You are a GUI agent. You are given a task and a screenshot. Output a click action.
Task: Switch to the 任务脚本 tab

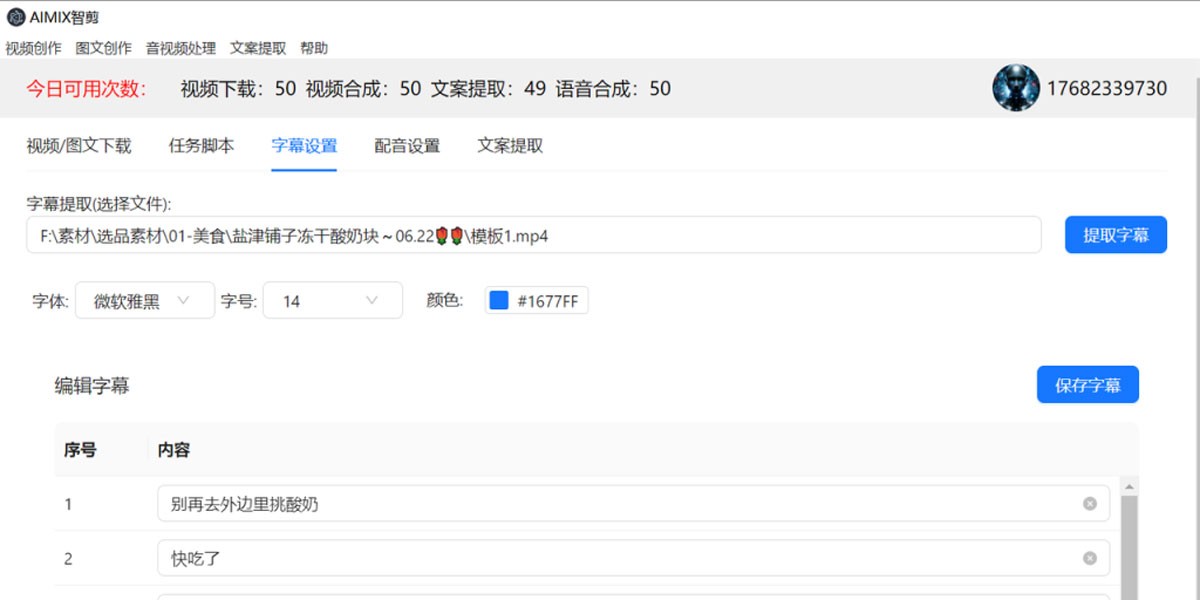point(201,146)
